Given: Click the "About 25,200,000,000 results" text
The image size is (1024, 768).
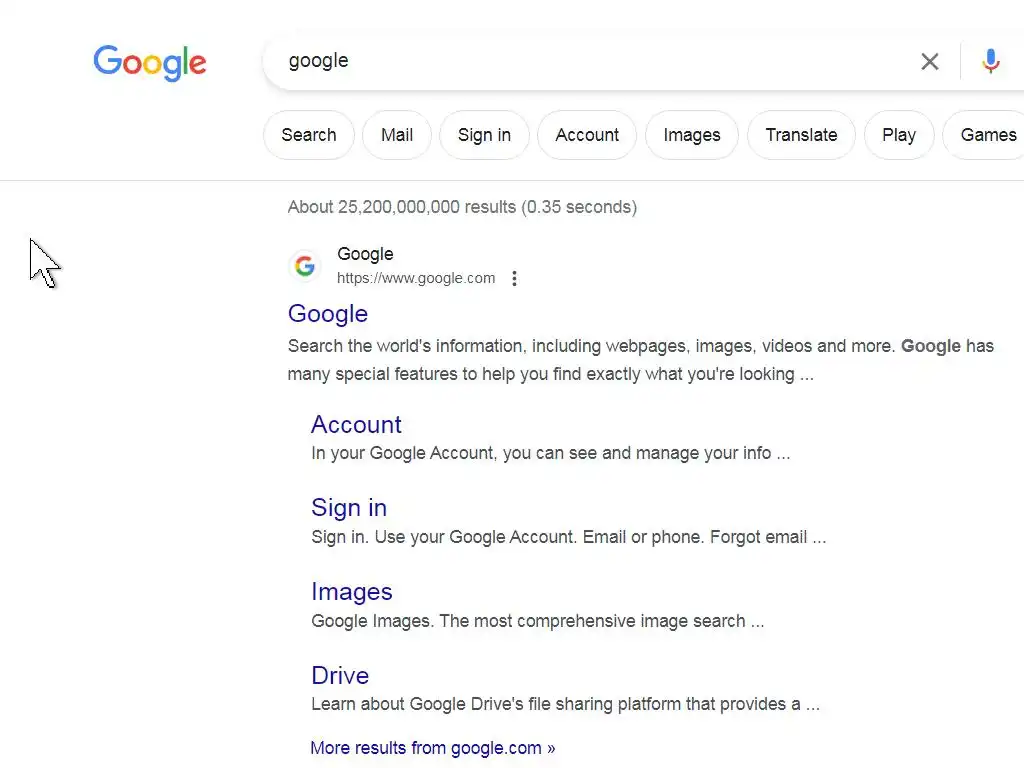Looking at the screenshot, I should pos(462,207).
